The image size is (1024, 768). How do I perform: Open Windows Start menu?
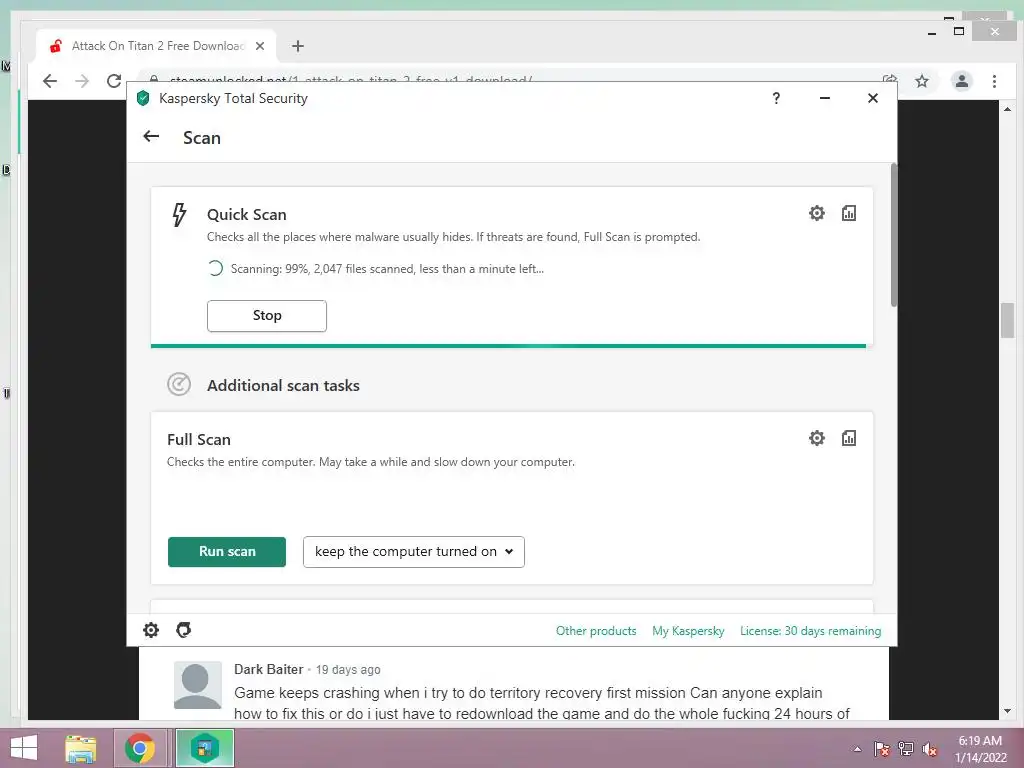(x=24, y=748)
